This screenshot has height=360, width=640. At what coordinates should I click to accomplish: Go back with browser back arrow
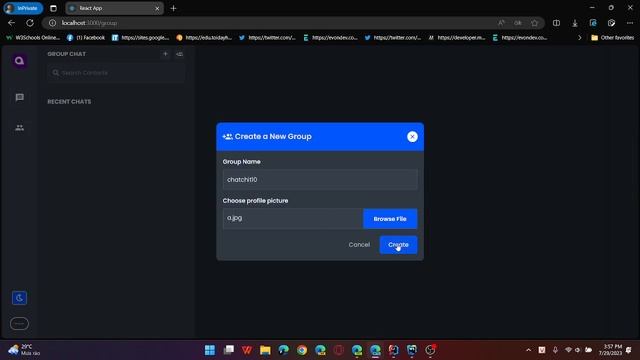coord(11,23)
